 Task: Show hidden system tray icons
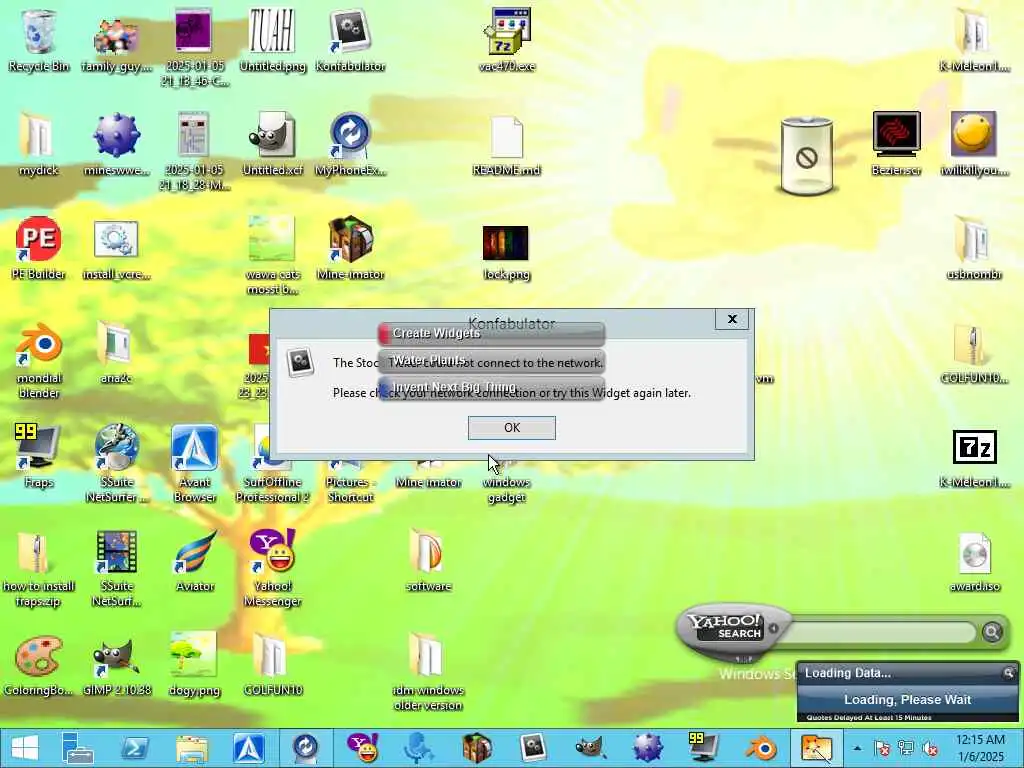click(857, 748)
